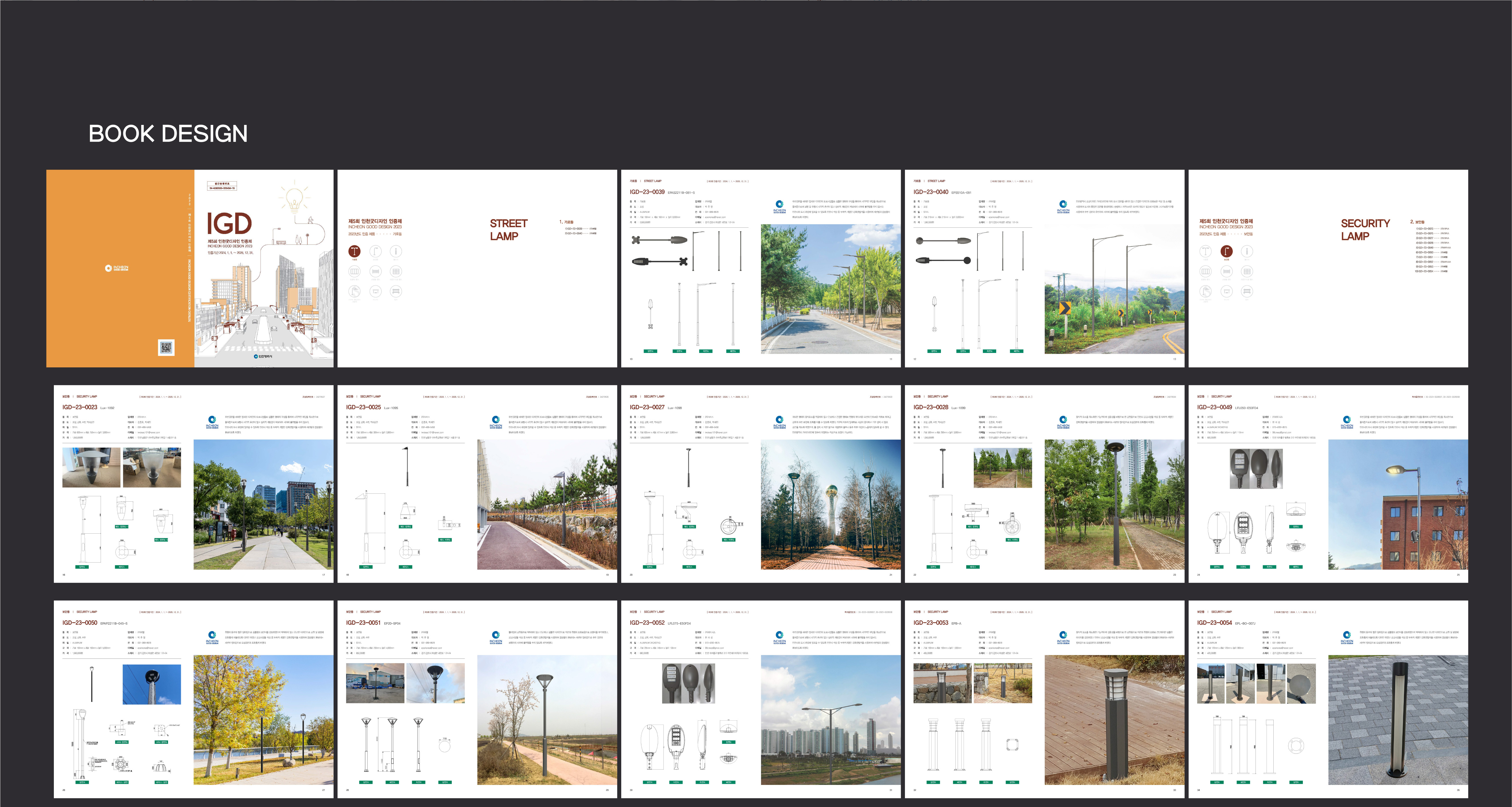Click the "INCHEON GOOD DESIGN 2023" text on STREET LAMP page
The image size is (1512, 807).
click(x=375, y=227)
